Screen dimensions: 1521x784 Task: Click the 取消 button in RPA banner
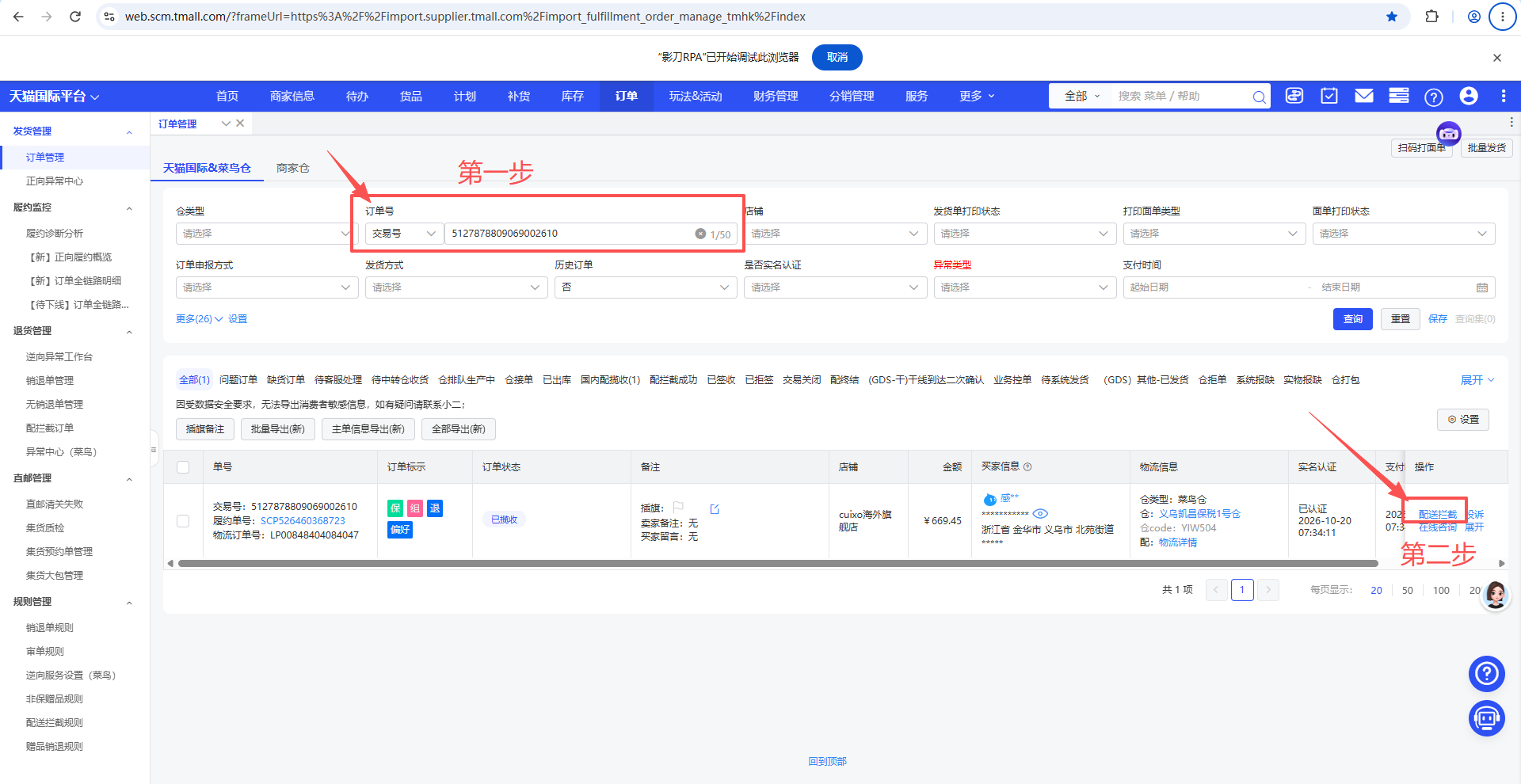click(x=837, y=57)
